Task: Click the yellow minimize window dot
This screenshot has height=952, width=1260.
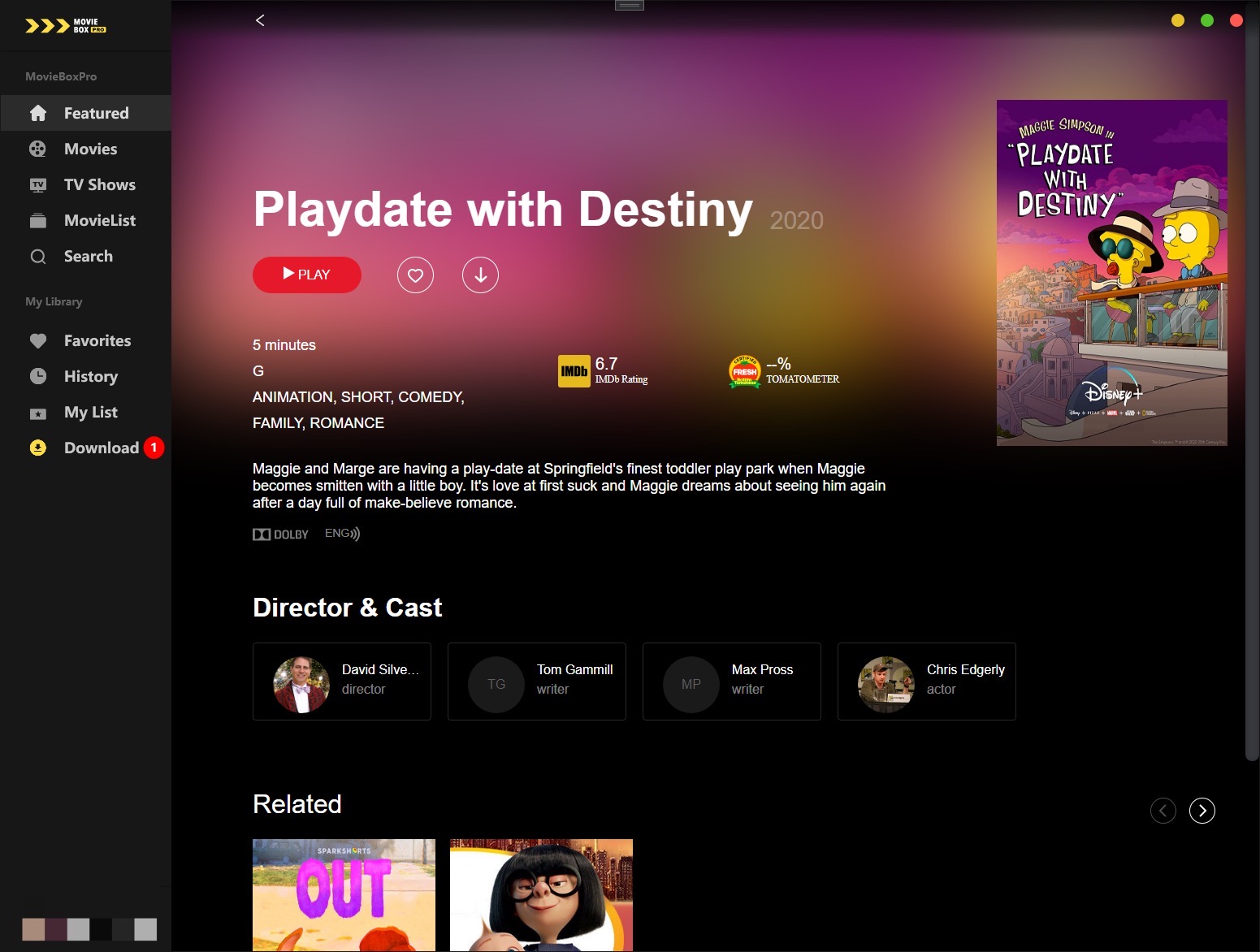Action: click(x=1178, y=20)
